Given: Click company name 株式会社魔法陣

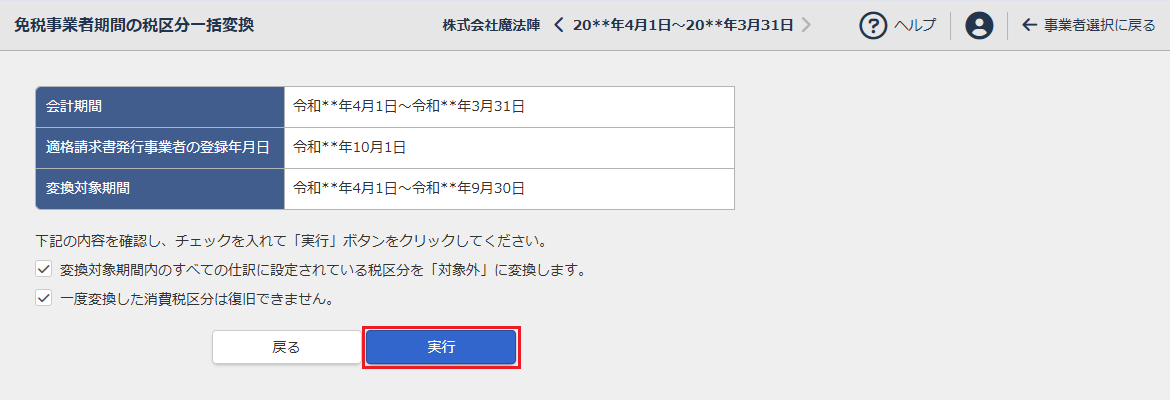Looking at the screenshot, I should pos(489,25).
